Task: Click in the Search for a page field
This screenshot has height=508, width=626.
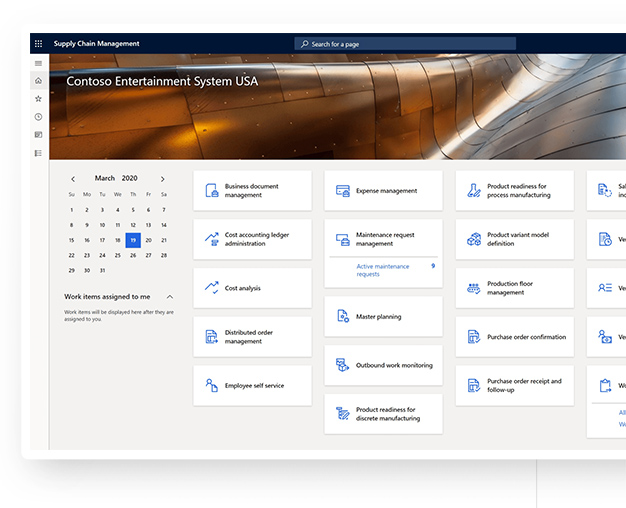Action: point(405,44)
